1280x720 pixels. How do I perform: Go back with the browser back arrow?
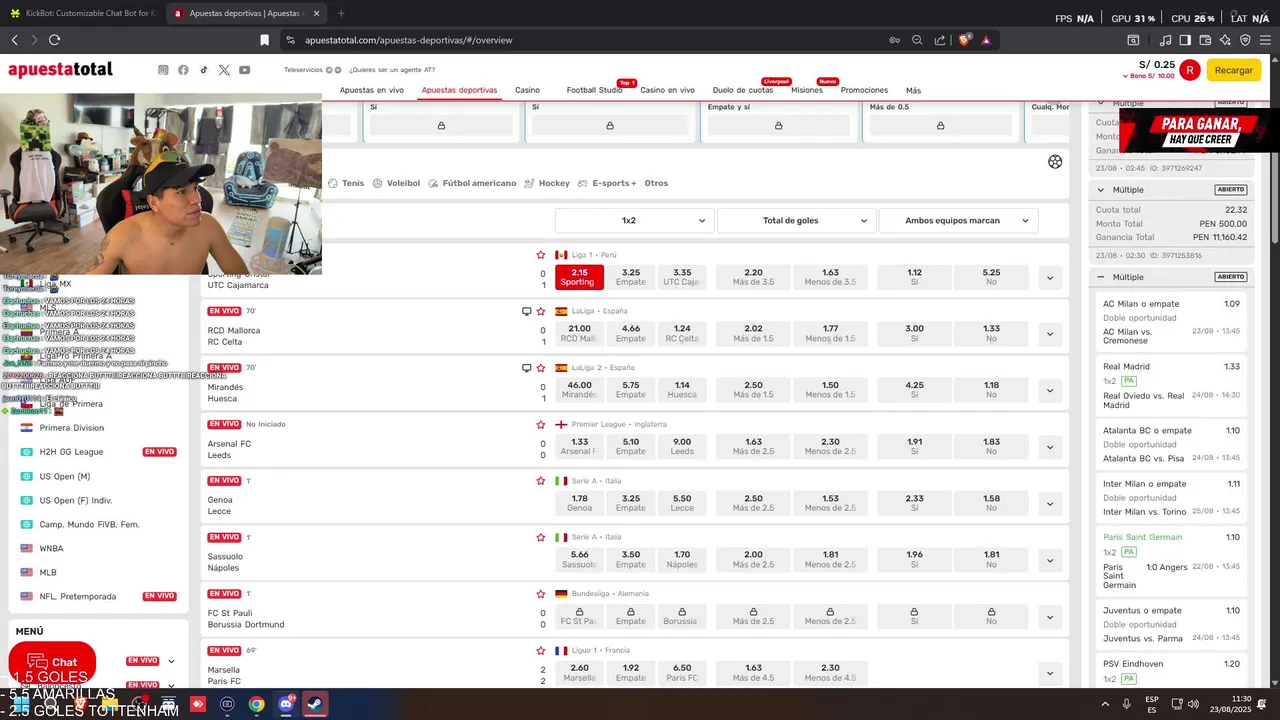pyautogui.click(x=15, y=40)
